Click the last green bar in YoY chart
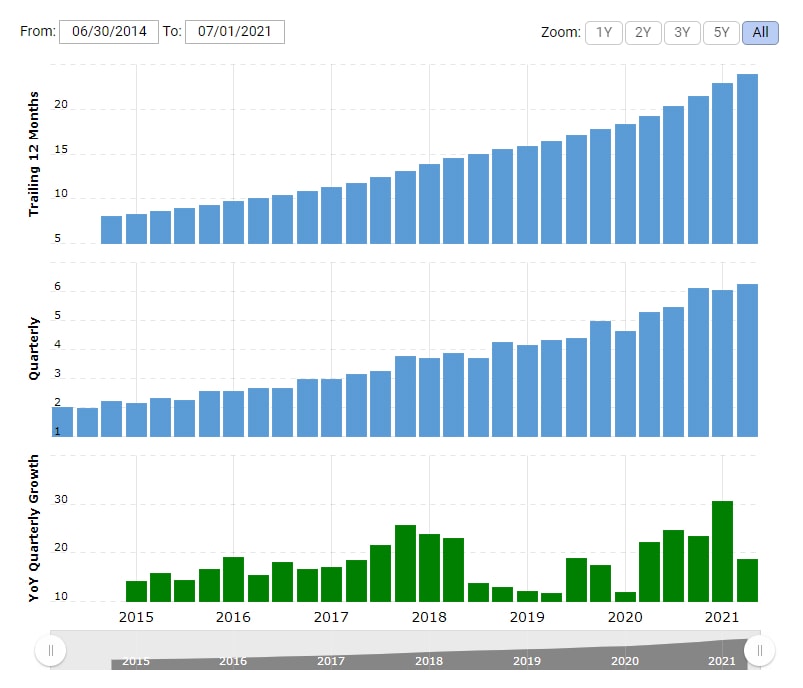Image resolution: width=803 pixels, height=688 pixels. click(x=747, y=580)
